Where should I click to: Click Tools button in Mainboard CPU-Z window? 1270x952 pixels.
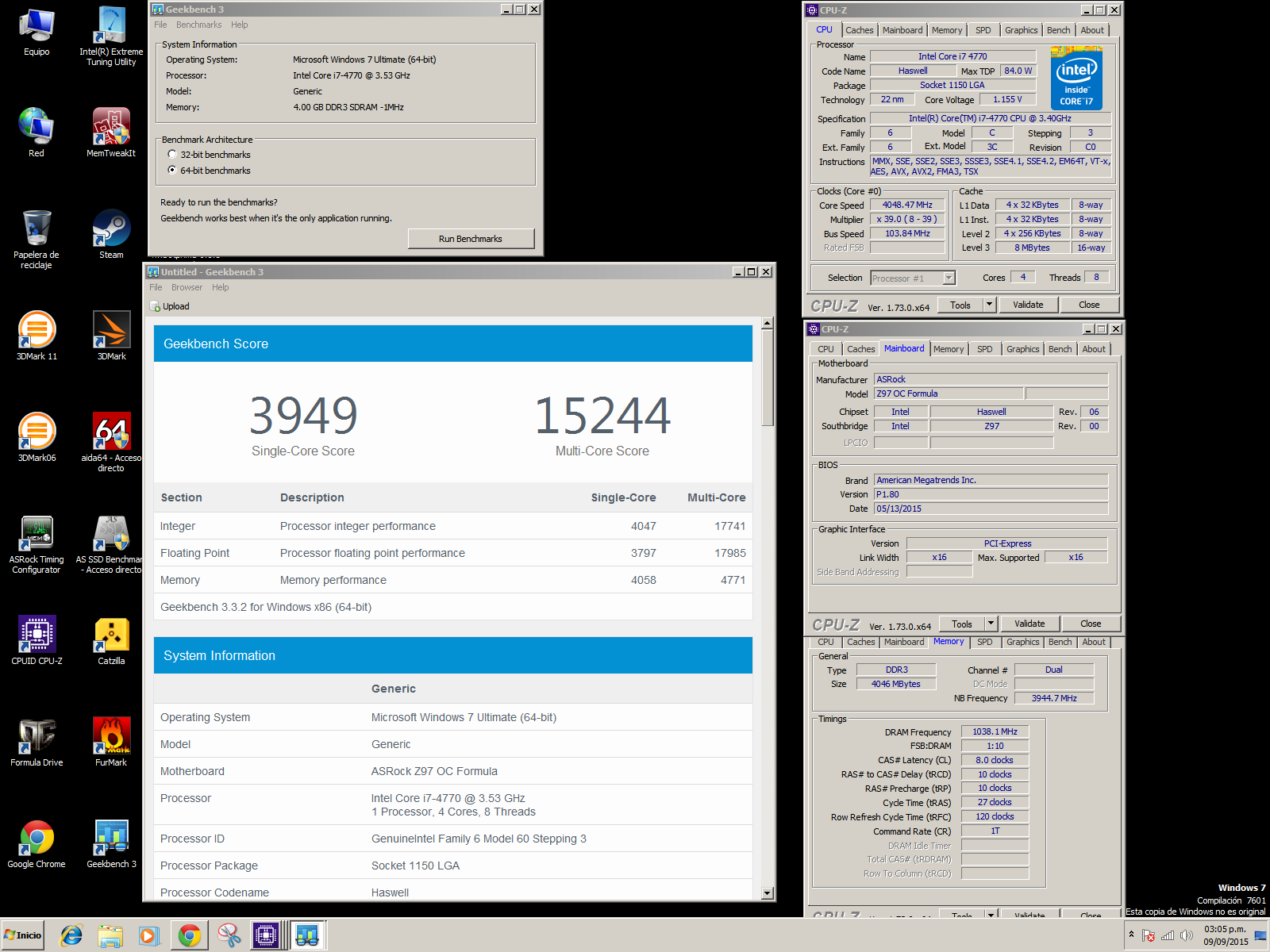pos(962,624)
